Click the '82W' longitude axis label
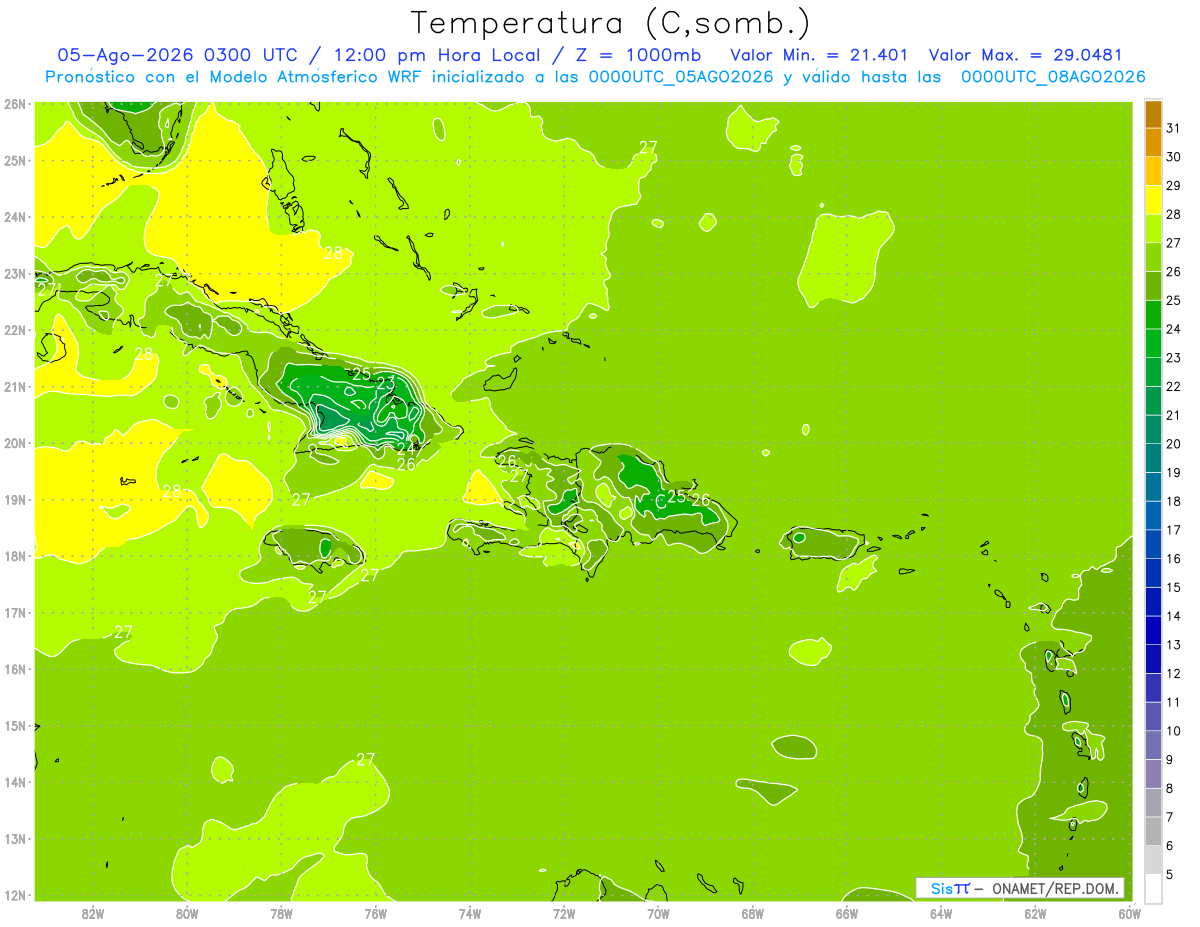 tap(93, 913)
